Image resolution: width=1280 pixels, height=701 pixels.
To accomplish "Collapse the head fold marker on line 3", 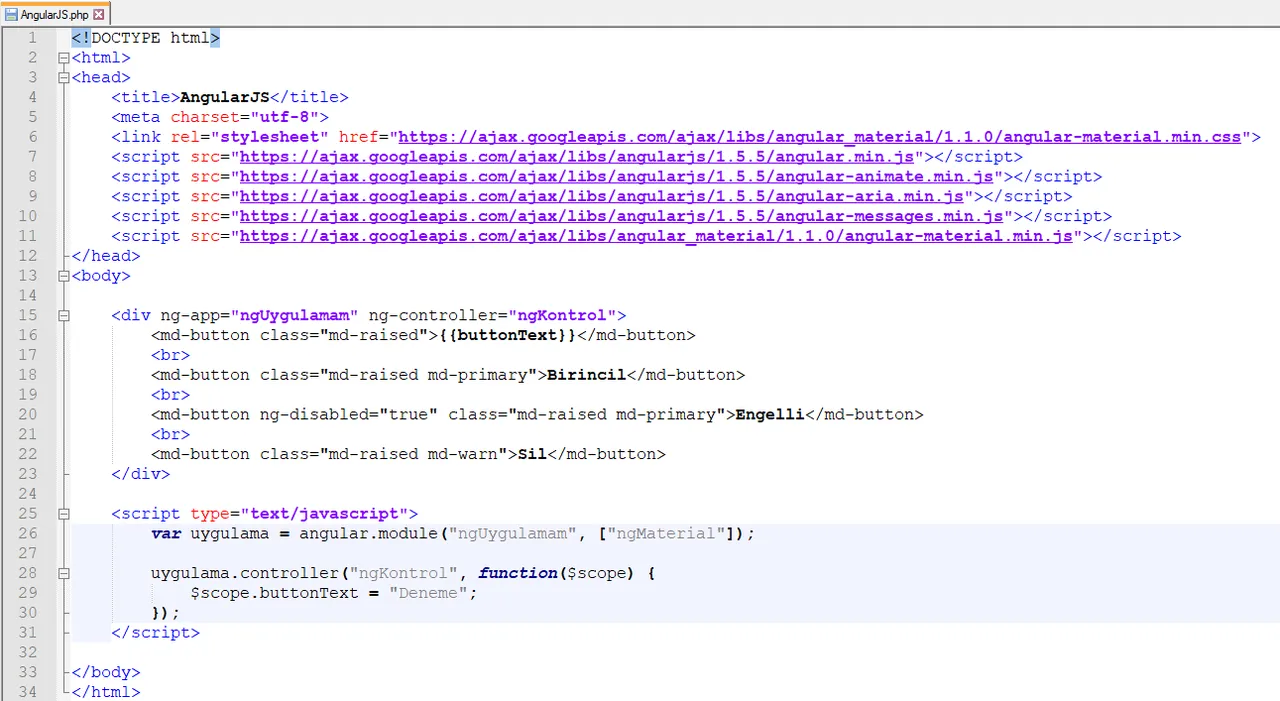I will click(64, 78).
